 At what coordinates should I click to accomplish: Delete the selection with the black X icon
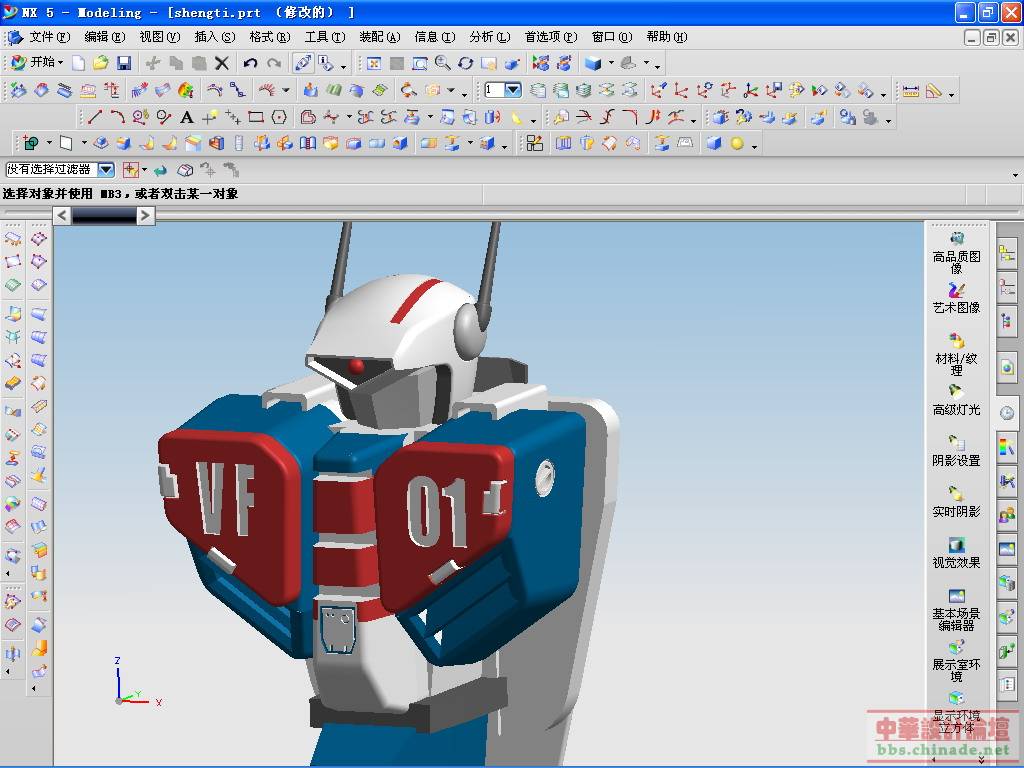(222, 63)
